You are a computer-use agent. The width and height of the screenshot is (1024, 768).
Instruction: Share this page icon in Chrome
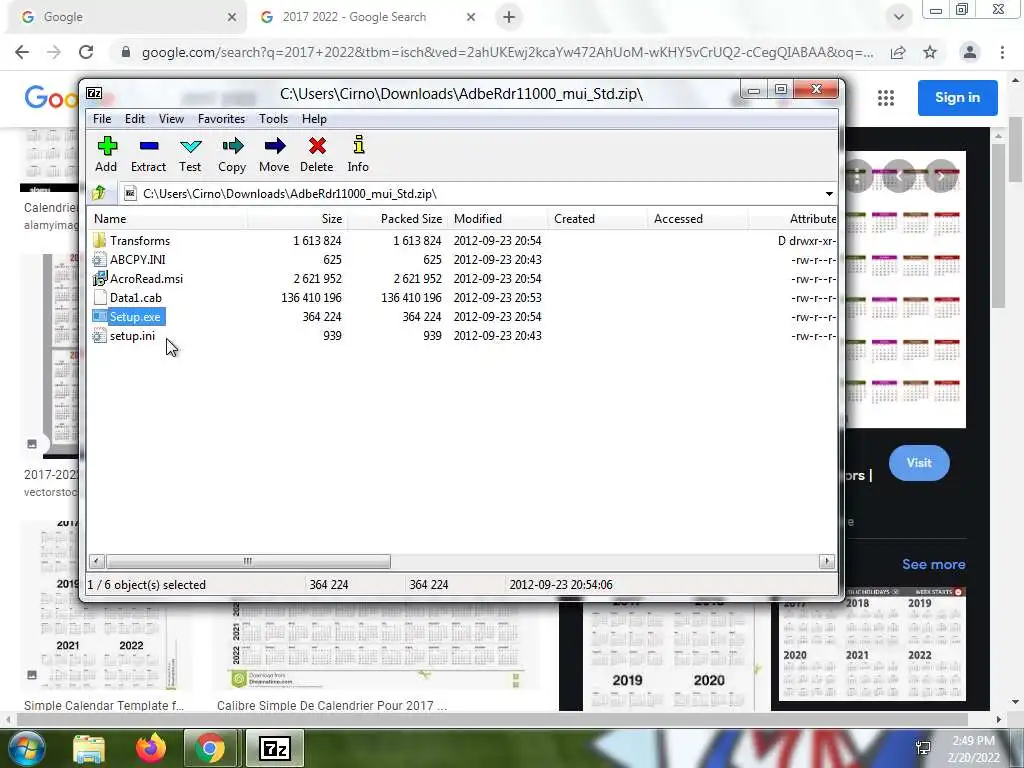point(898,52)
